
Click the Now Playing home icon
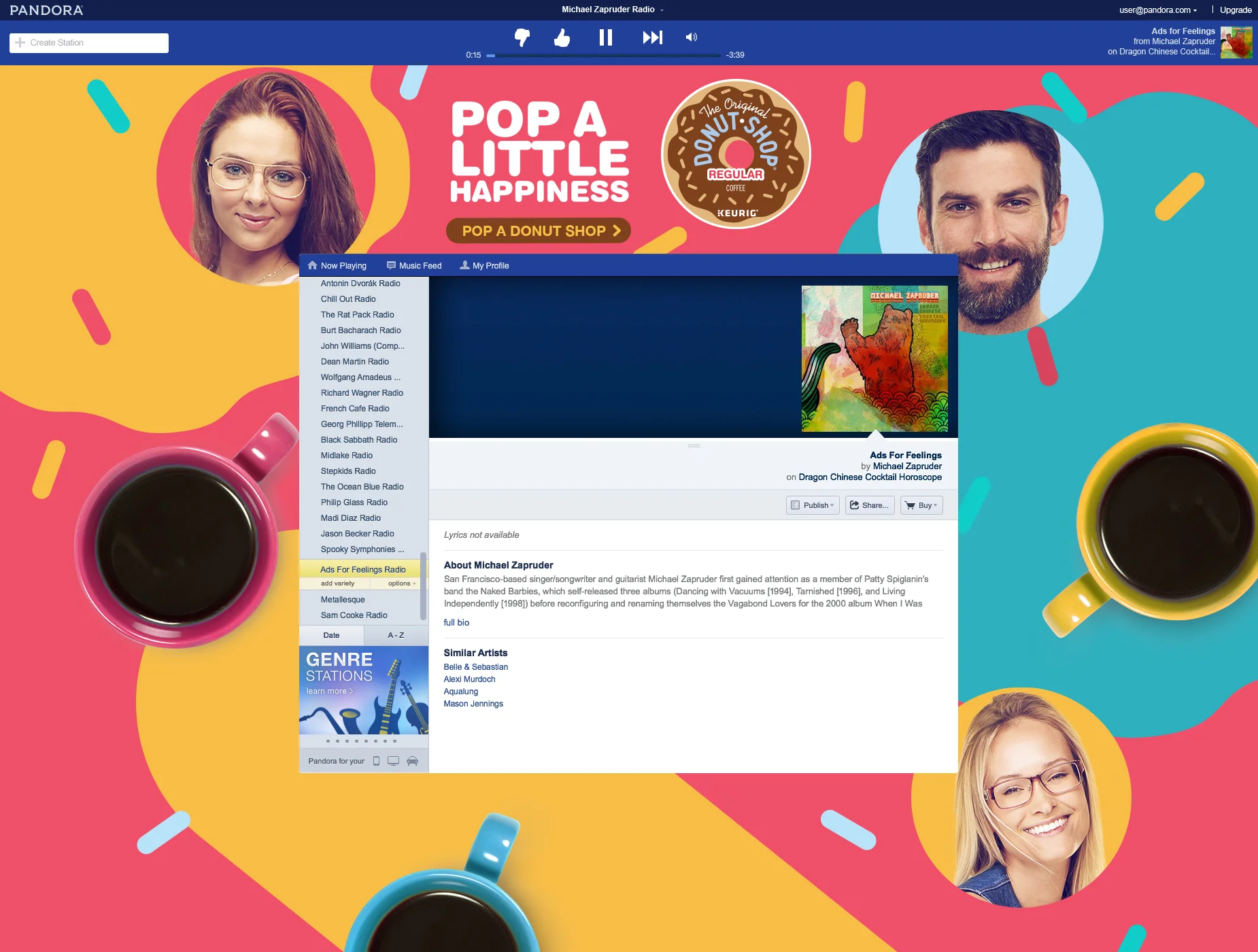(x=312, y=265)
